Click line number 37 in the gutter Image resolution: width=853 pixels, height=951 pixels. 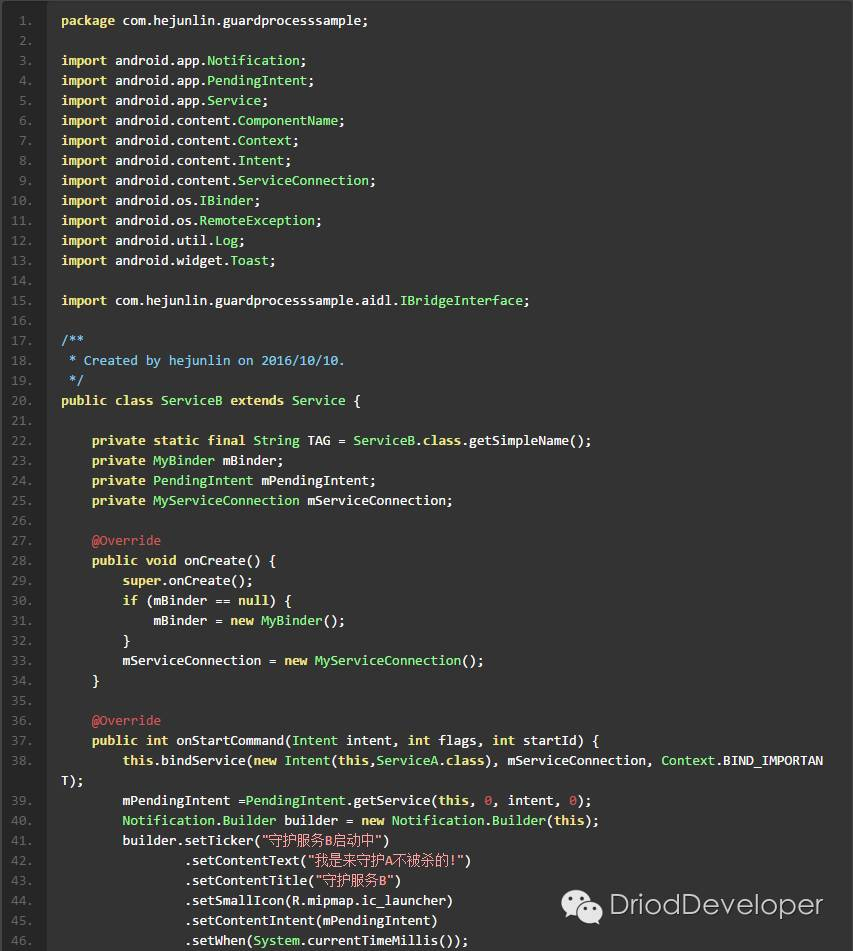(22, 742)
